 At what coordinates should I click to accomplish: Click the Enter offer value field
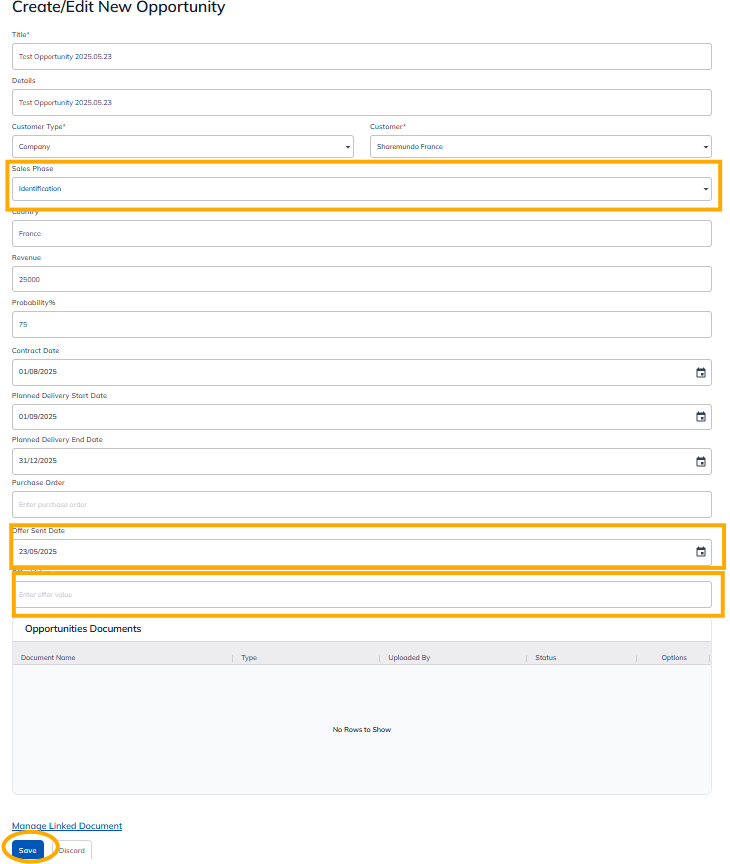tap(361, 595)
